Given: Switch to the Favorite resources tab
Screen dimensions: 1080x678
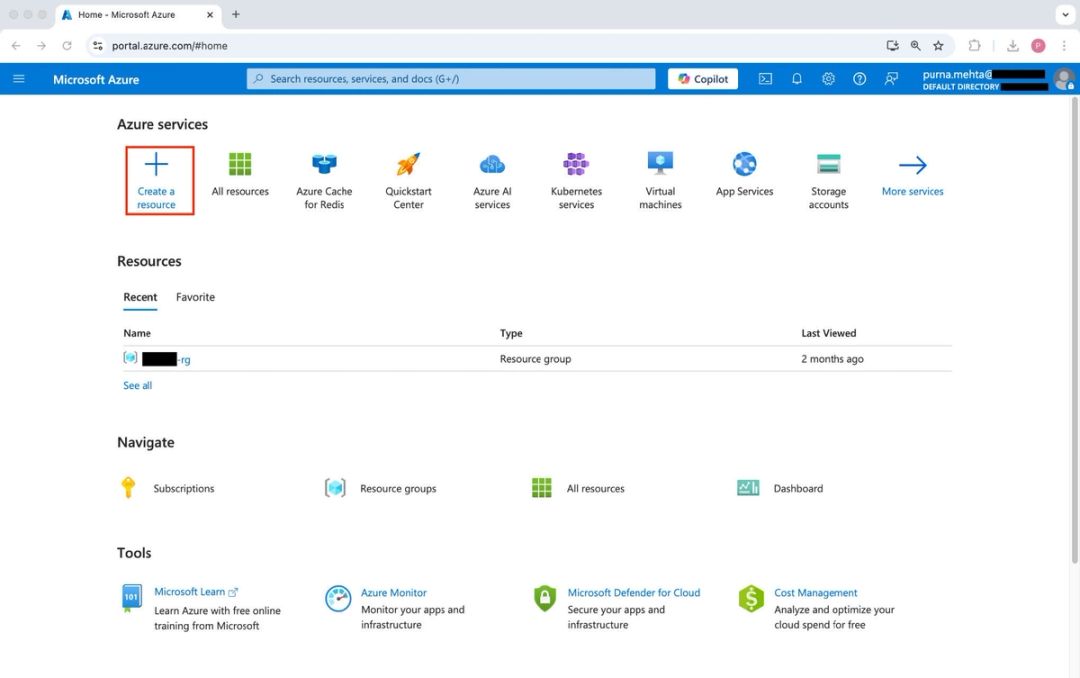Looking at the screenshot, I should 195,297.
